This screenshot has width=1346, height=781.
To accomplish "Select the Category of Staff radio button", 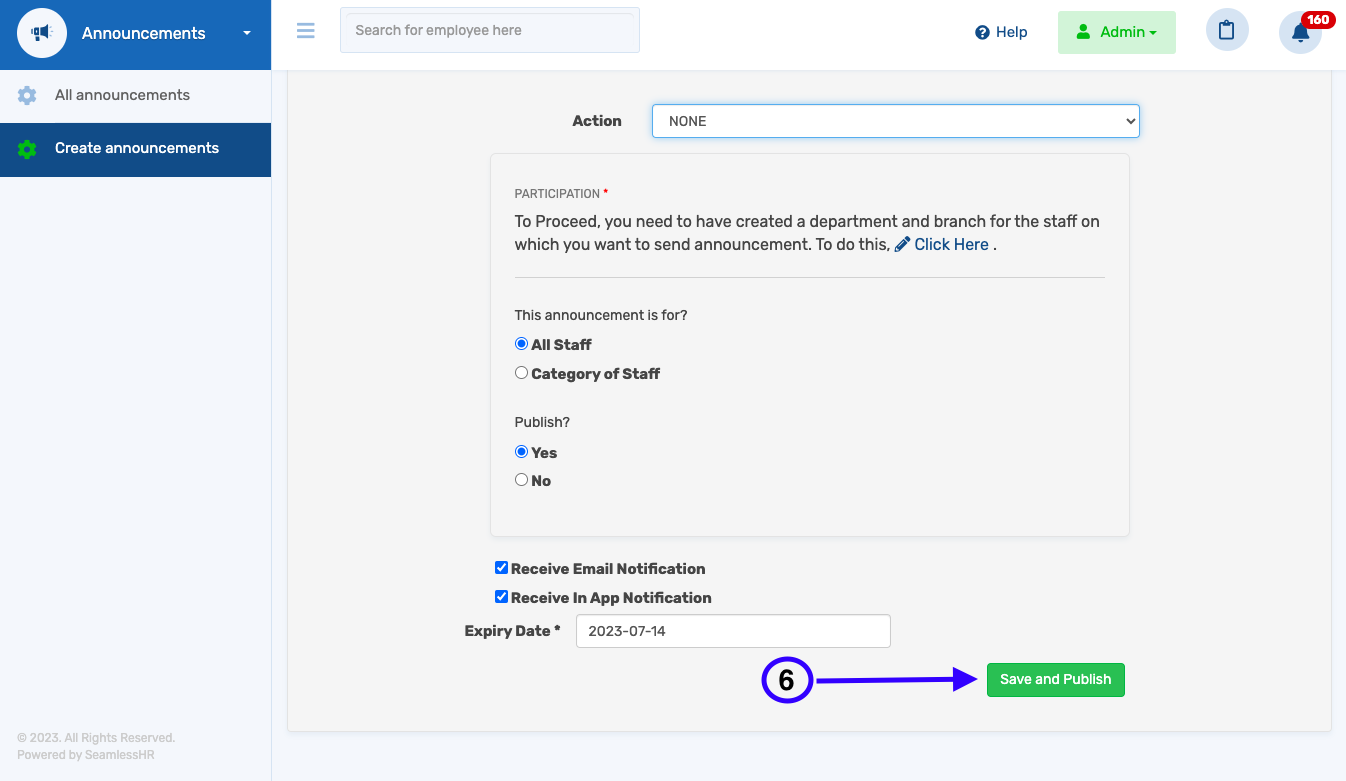I will (521, 373).
